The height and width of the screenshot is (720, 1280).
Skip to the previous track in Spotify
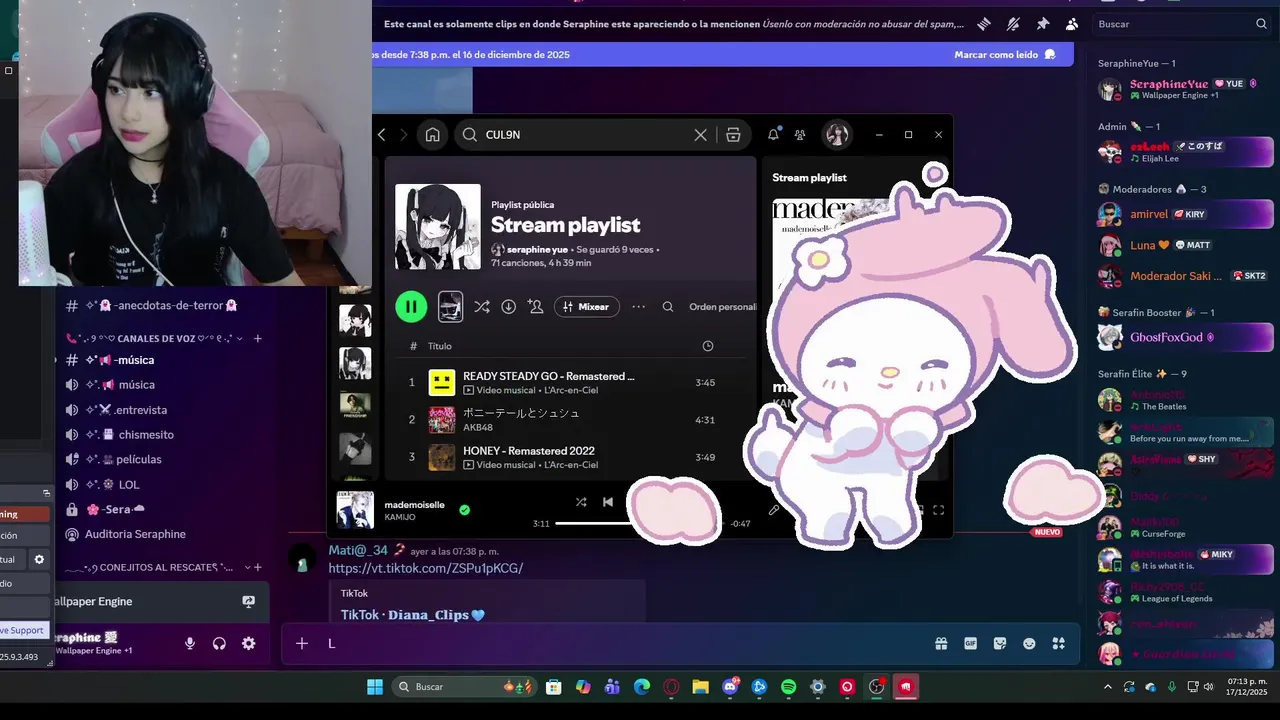point(608,502)
